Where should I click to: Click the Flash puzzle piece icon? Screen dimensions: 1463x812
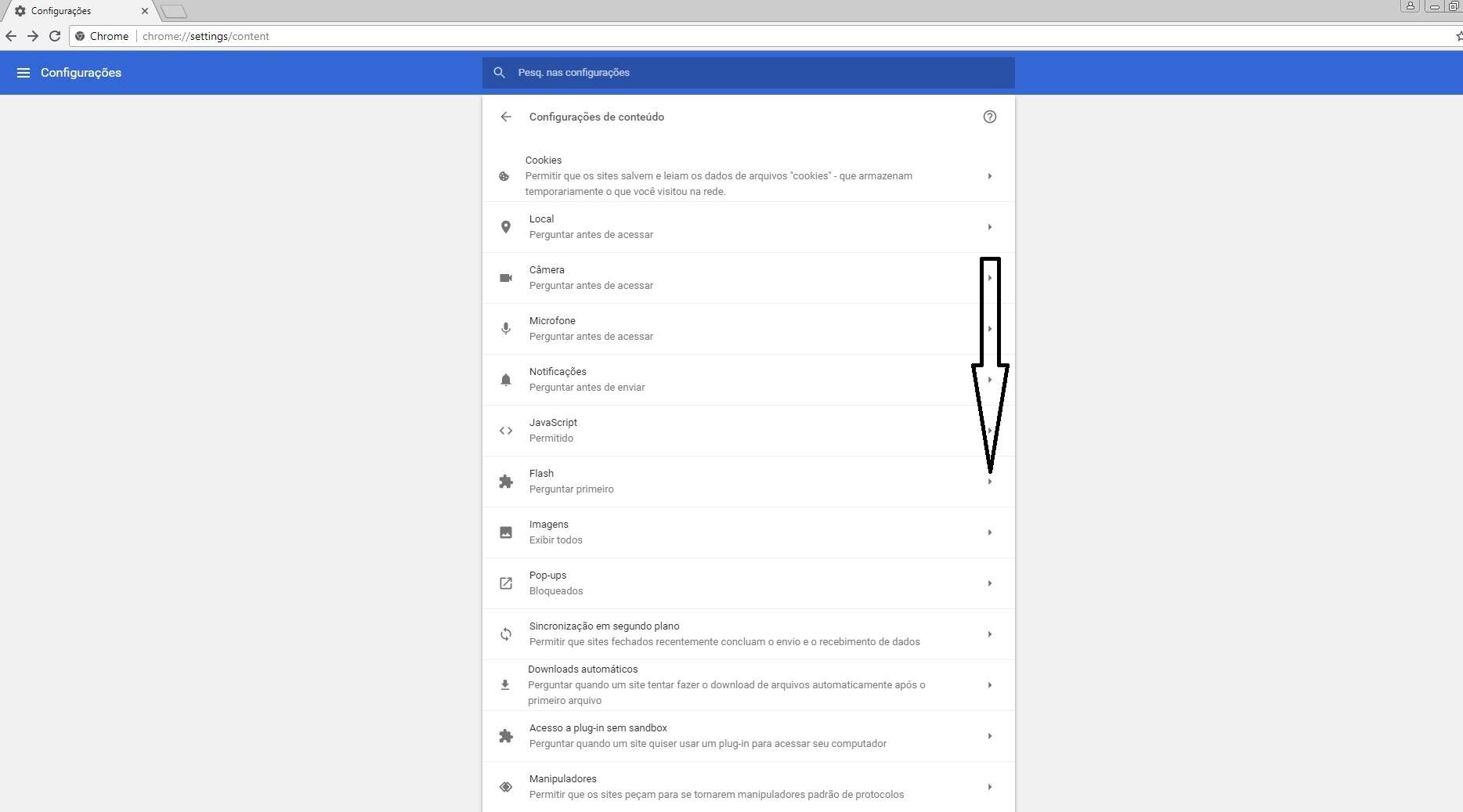(506, 482)
